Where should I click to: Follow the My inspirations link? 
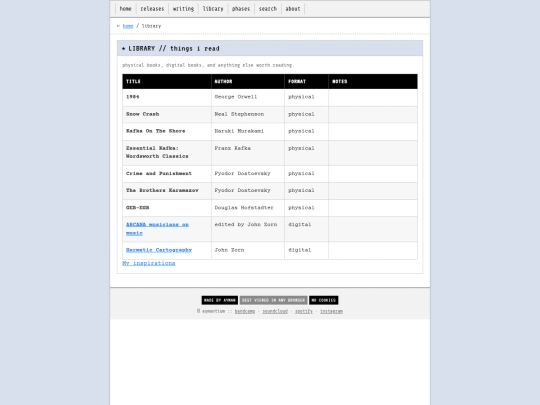click(x=149, y=263)
